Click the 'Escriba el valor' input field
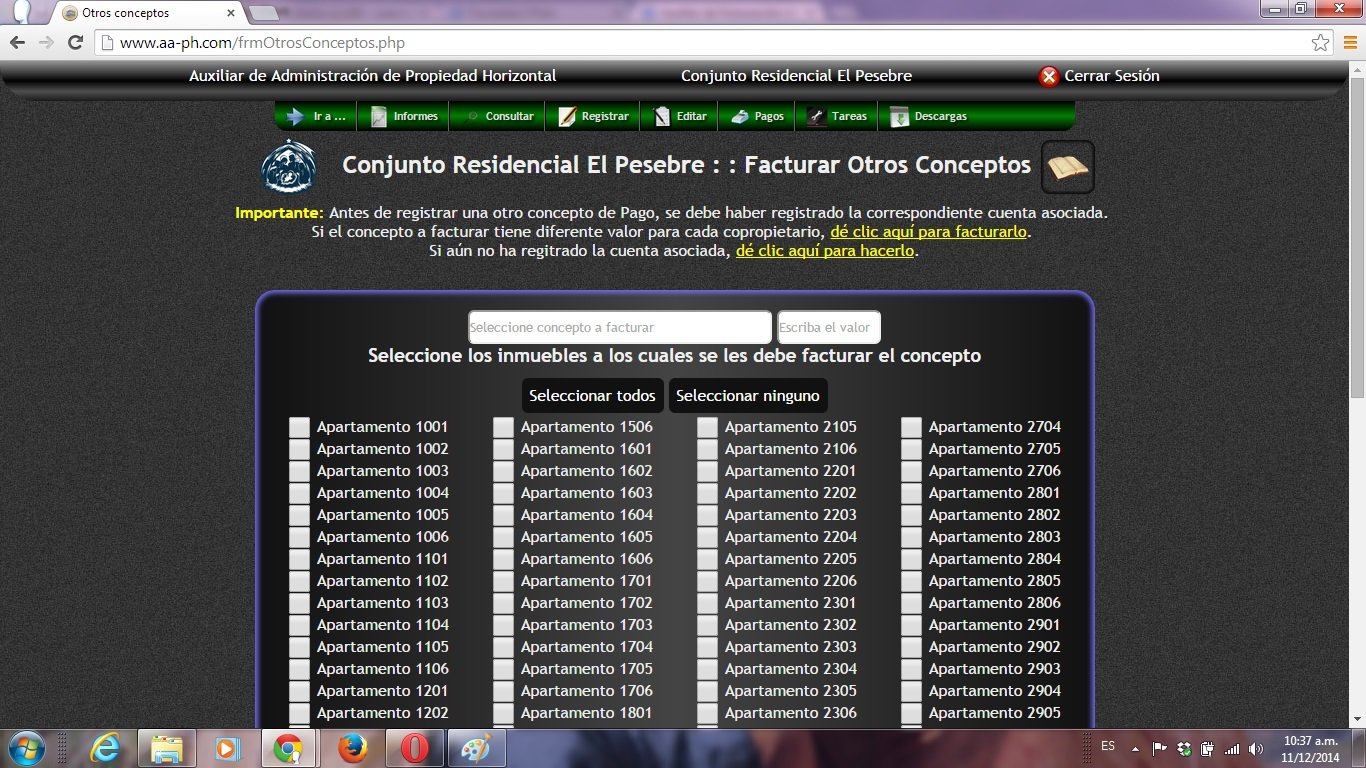The image size is (1366, 768). [x=829, y=328]
